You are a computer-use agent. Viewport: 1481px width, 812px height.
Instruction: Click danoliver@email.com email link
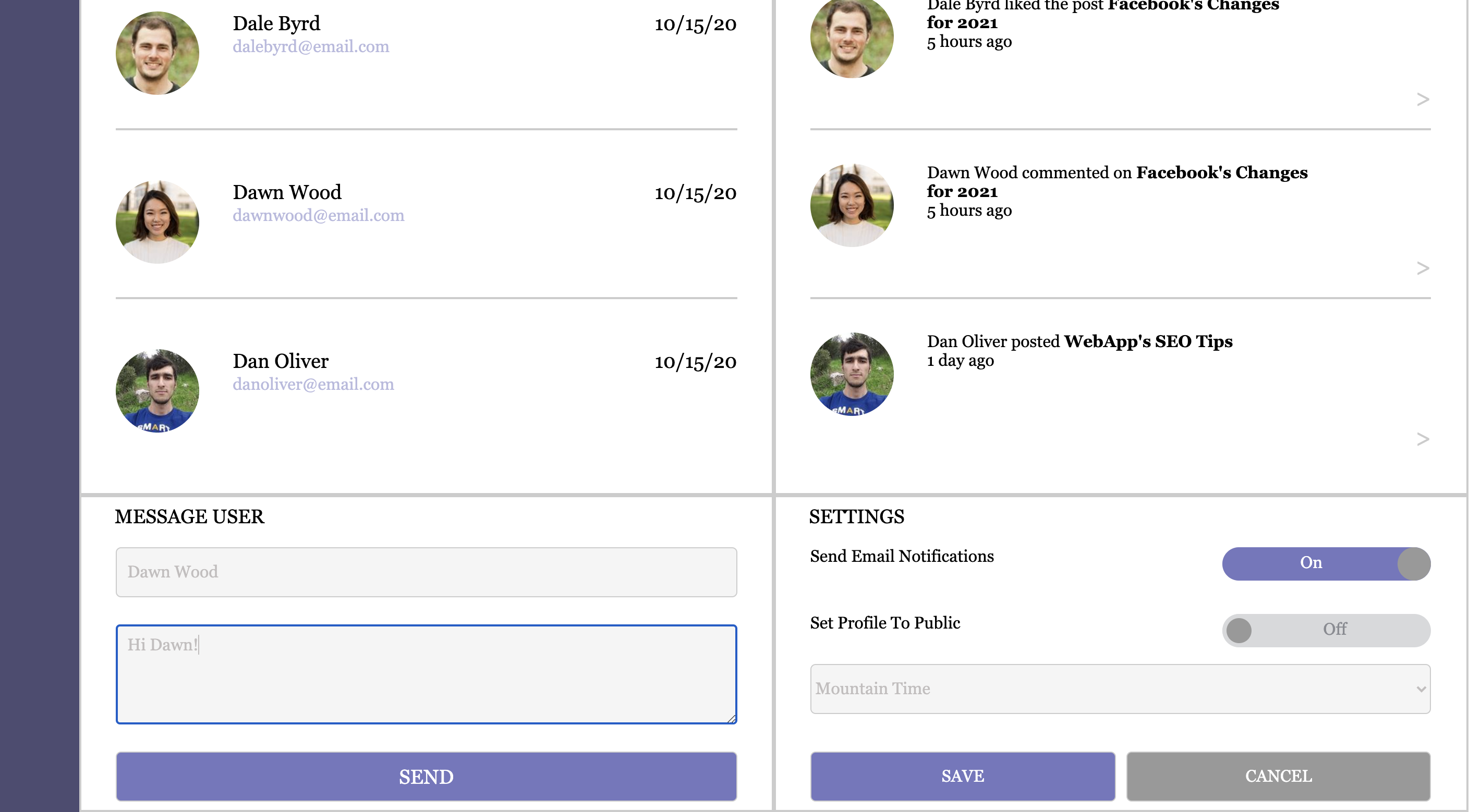(313, 385)
